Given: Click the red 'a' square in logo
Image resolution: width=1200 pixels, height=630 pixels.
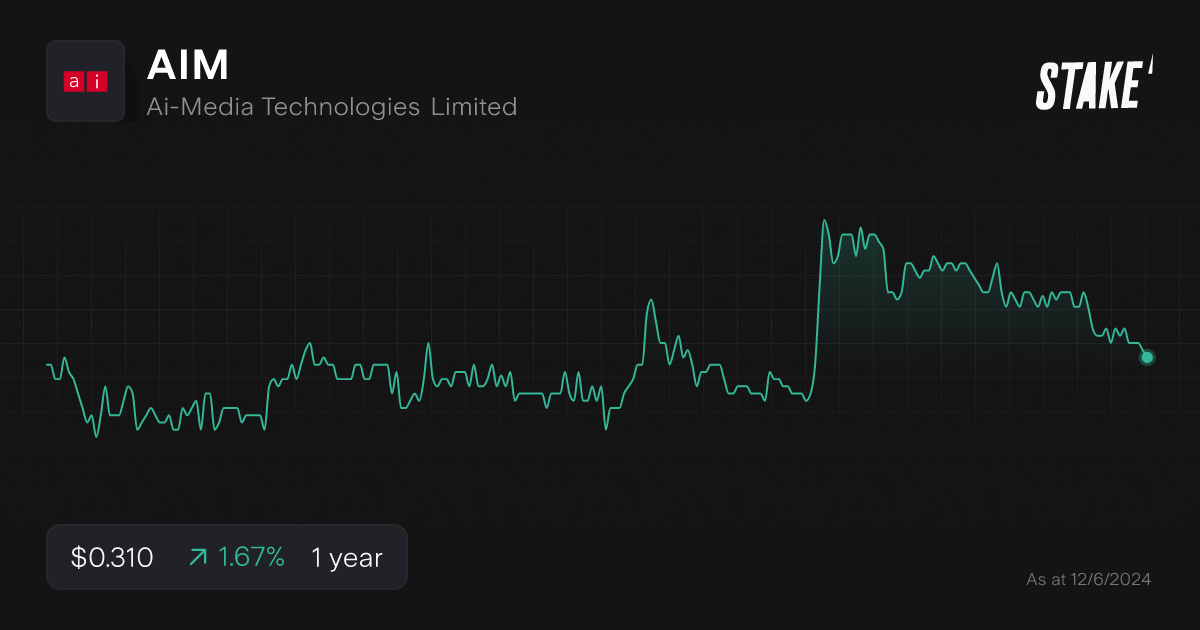Looking at the screenshot, I should (x=74, y=82).
